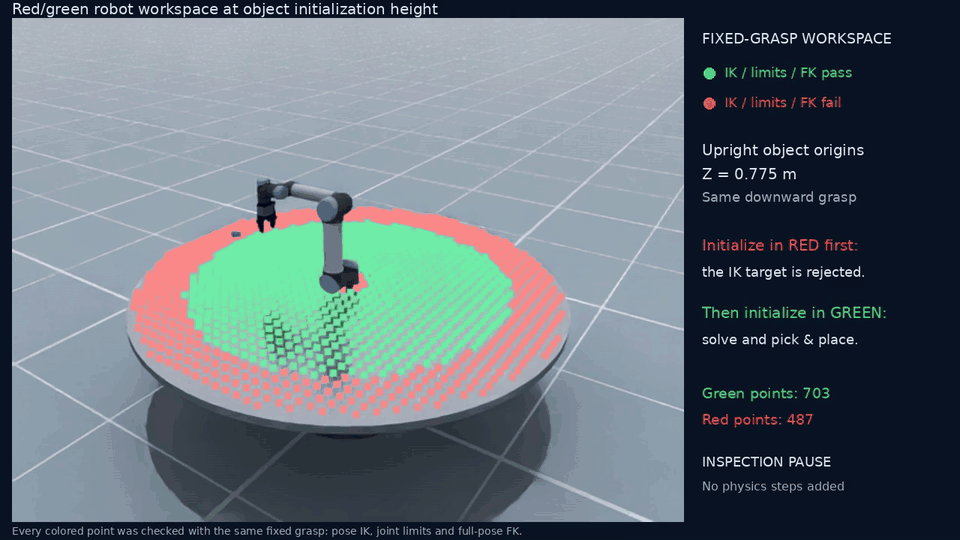Click the 'Initialize in RED first:' text
Image resolution: width=960 pixels, height=540 pixels.
[780, 246]
